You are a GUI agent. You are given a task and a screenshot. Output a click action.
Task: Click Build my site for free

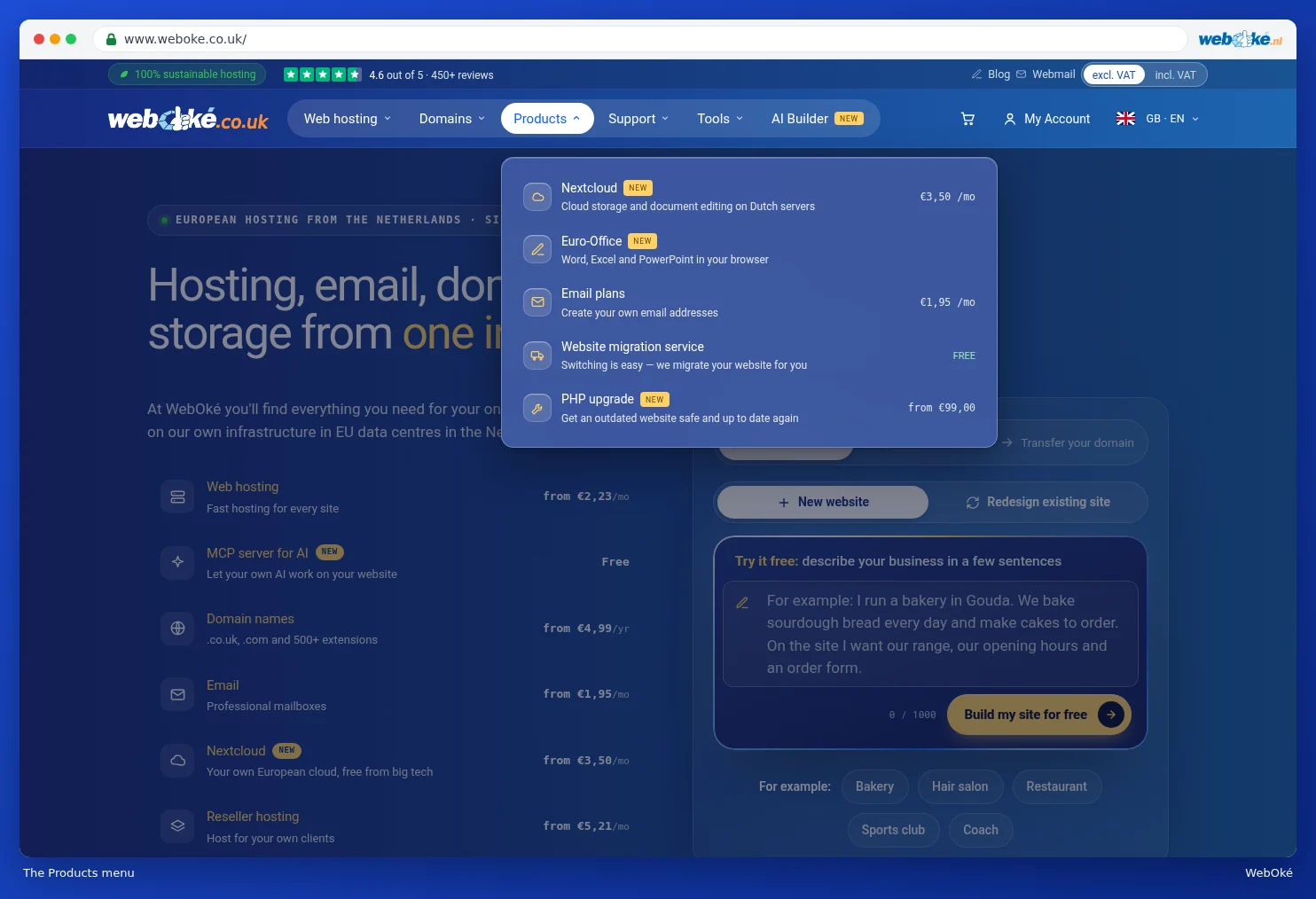(1039, 715)
